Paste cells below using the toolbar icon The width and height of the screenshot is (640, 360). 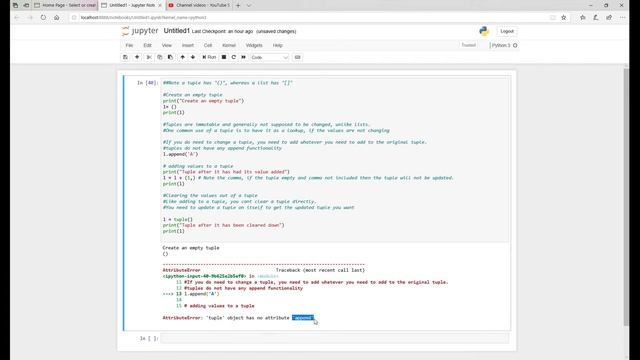point(170,57)
